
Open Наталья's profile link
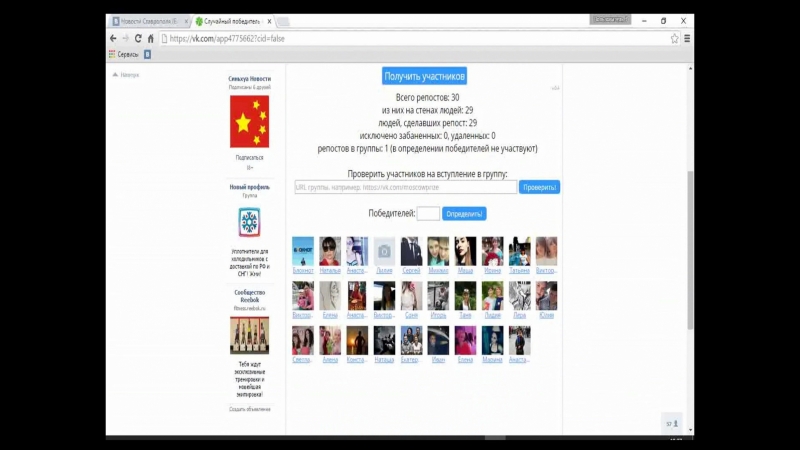[x=330, y=270]
